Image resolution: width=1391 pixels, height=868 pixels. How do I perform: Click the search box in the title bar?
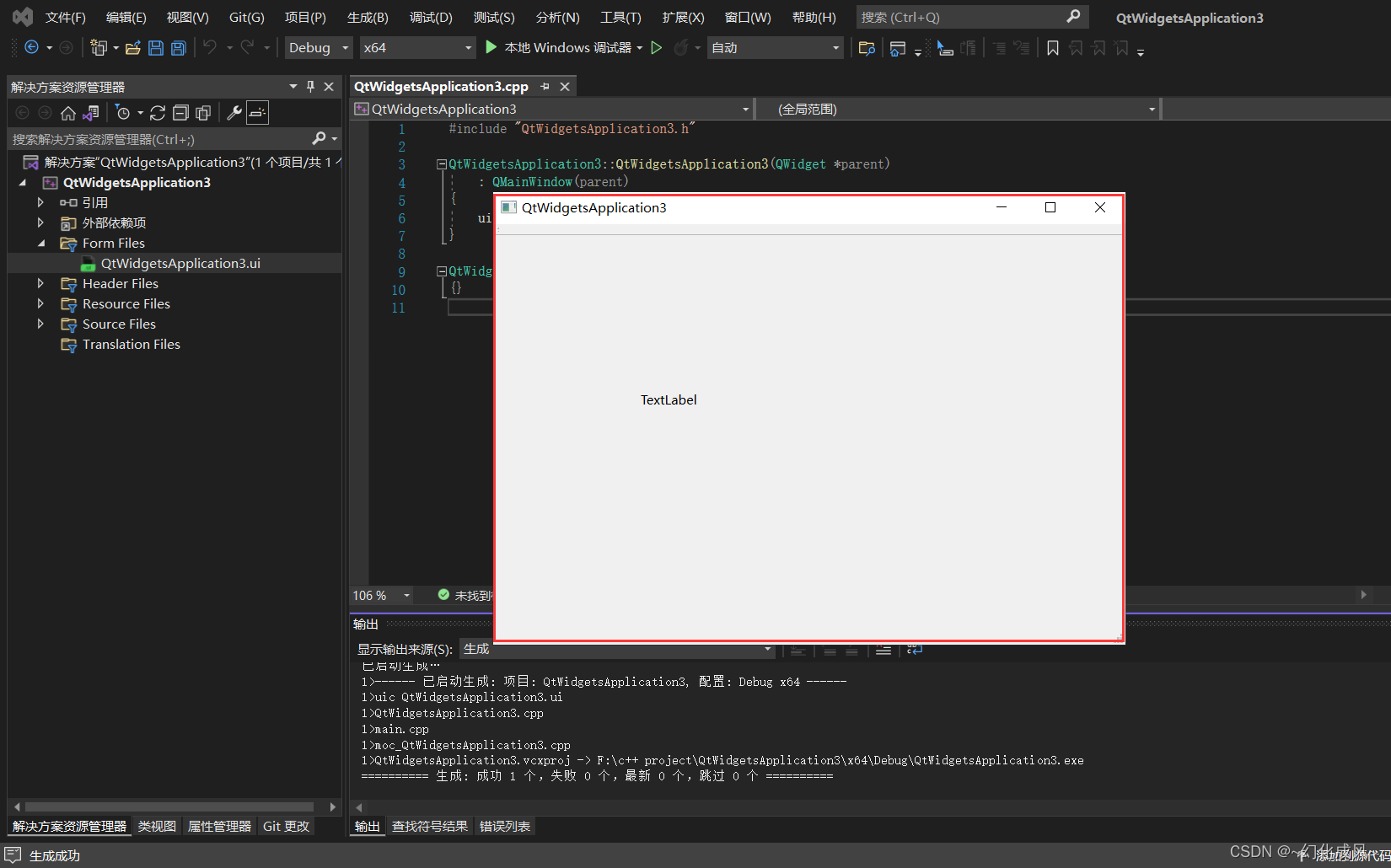(961, 18)
